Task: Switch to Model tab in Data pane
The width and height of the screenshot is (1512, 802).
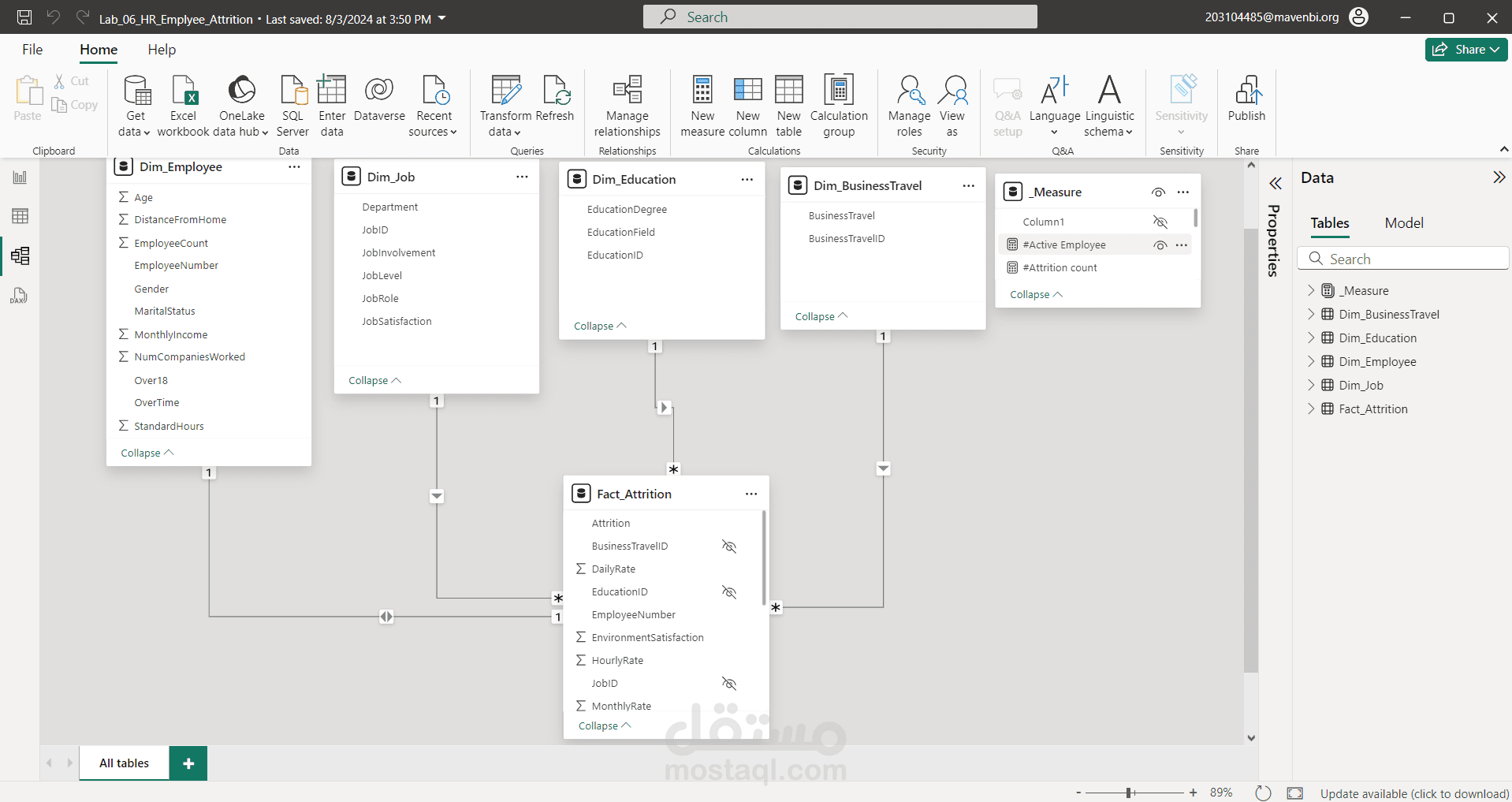Action: click(x=1404, y=223)
